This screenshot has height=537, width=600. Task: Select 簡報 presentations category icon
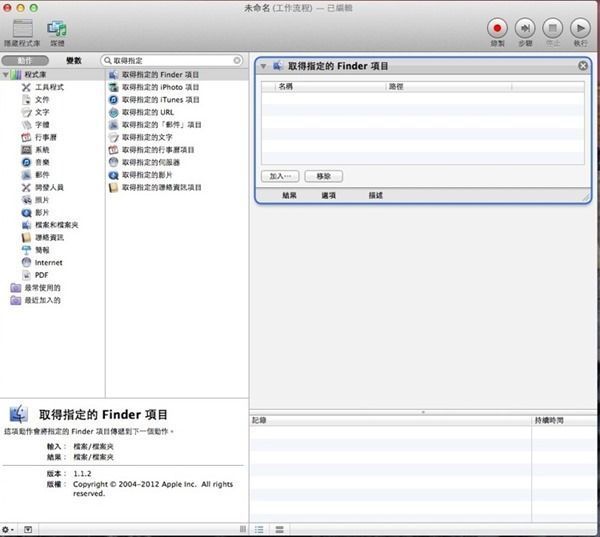[26, 250]
